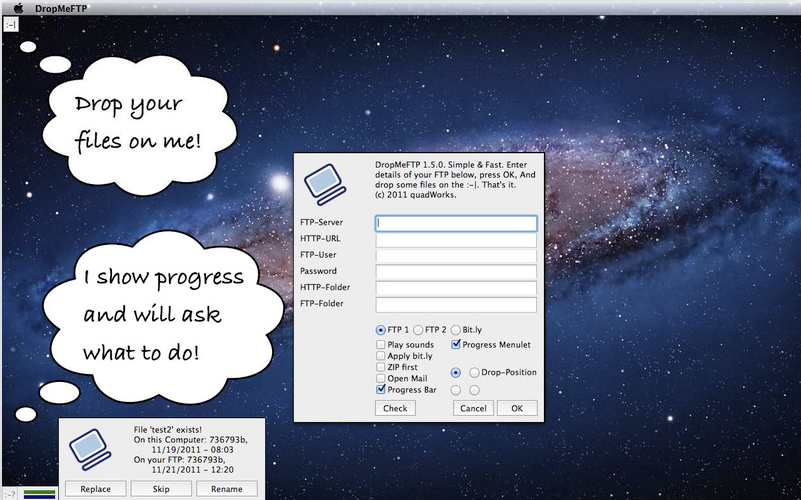
Task: Click 'I show progress' speech bubble
Action: click(163, 317)
